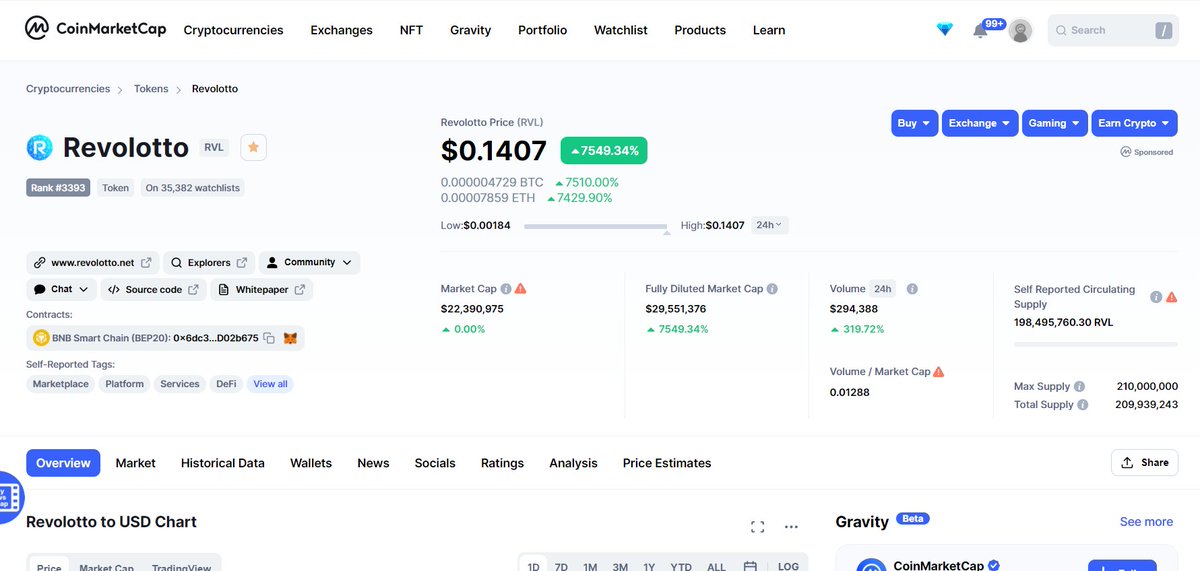Open the chart calendar date picker
Viewport: 1200px width, 571px height.
[750, 567]
